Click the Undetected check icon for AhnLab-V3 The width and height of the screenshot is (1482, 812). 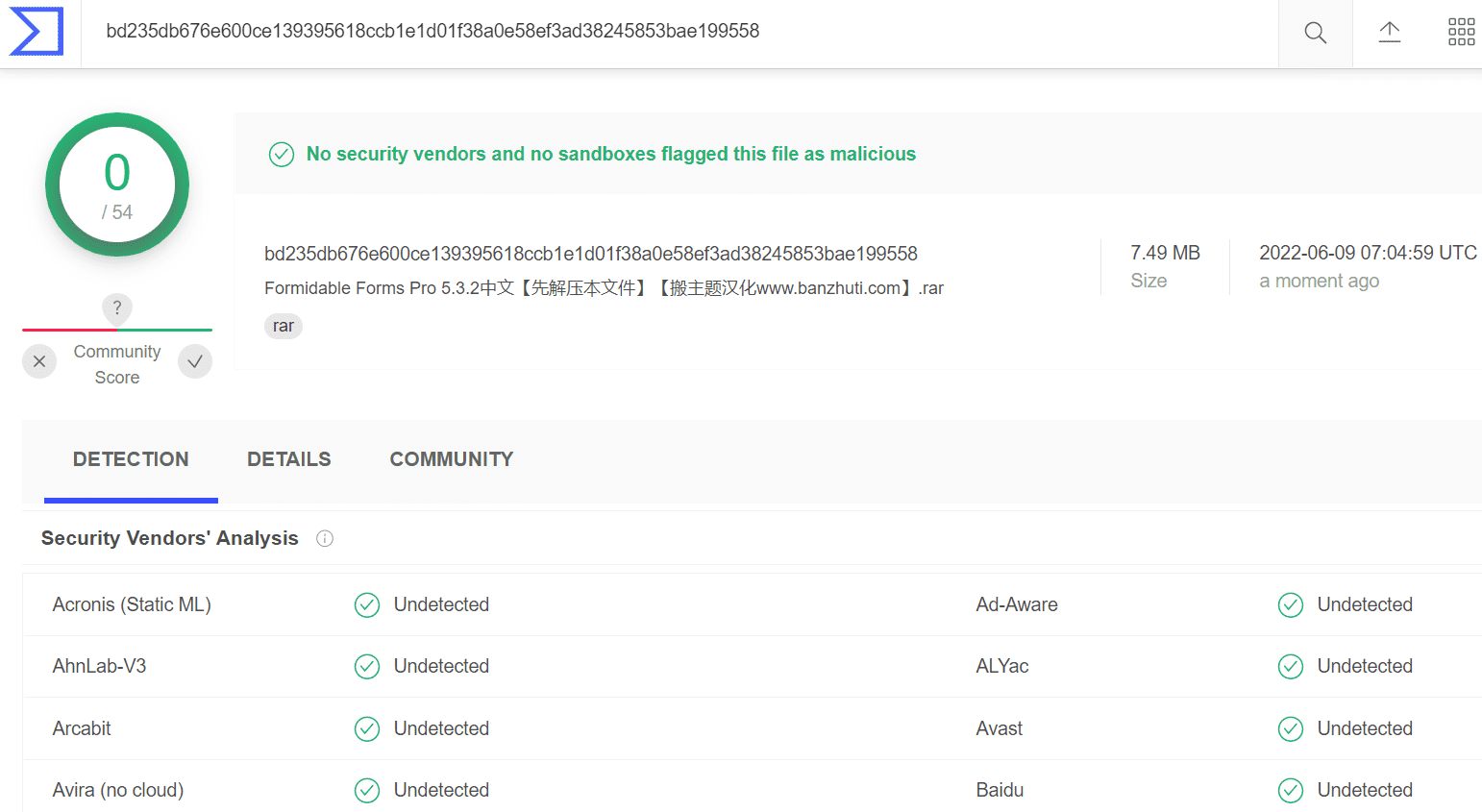coord(367,666)
